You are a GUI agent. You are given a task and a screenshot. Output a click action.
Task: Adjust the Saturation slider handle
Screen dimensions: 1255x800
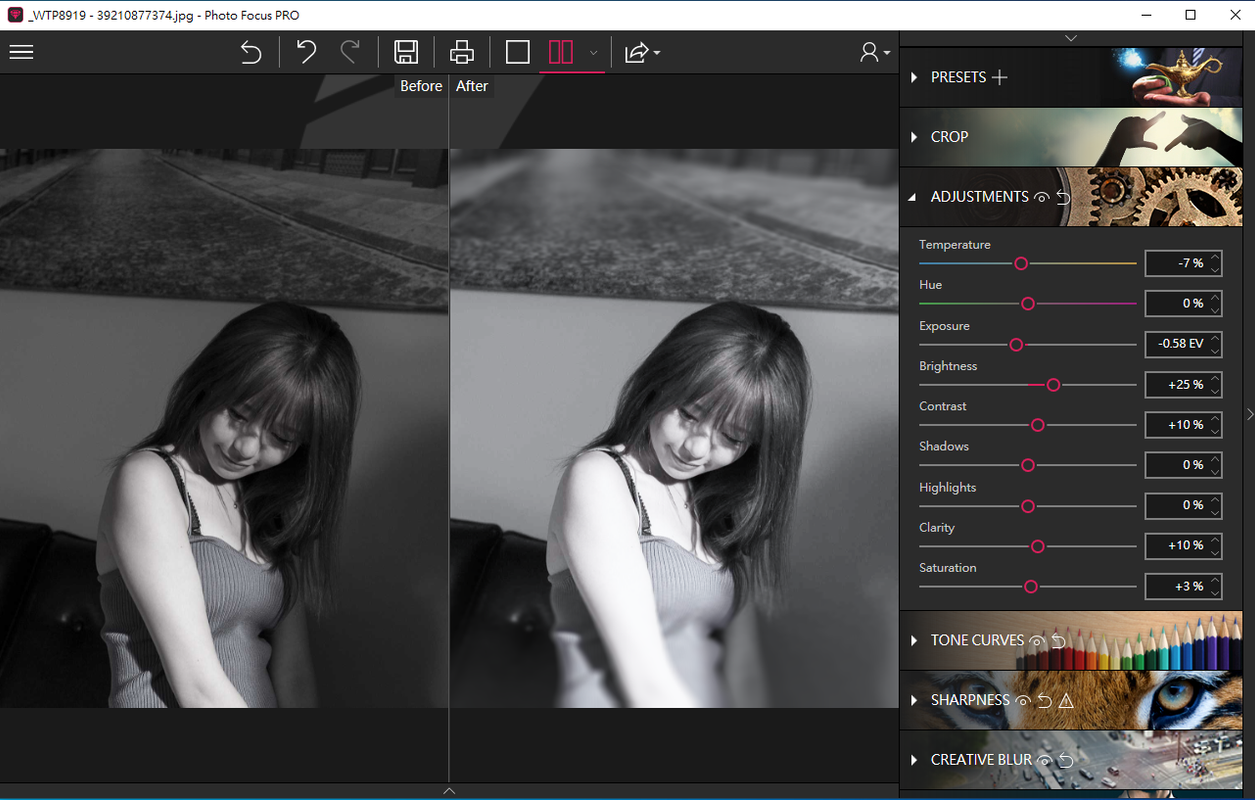point(1031,587)
